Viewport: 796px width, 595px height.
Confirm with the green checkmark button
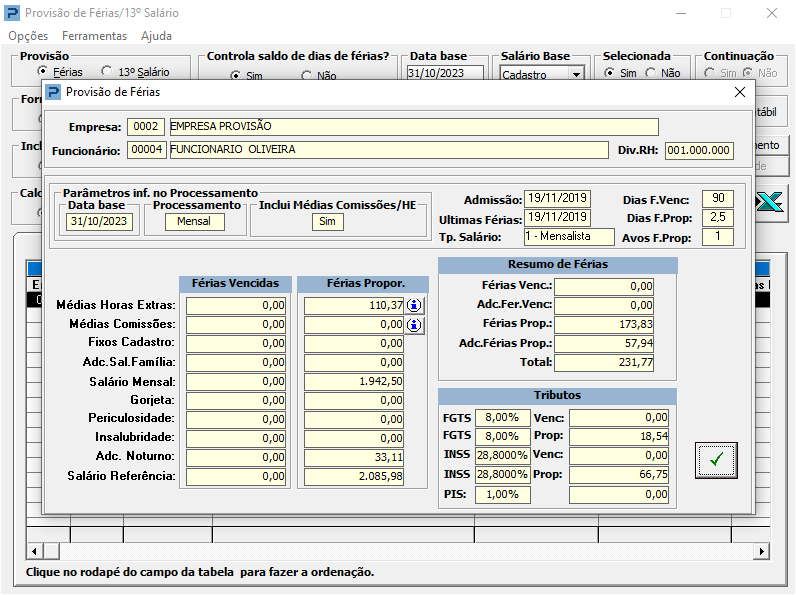point(716,460)
